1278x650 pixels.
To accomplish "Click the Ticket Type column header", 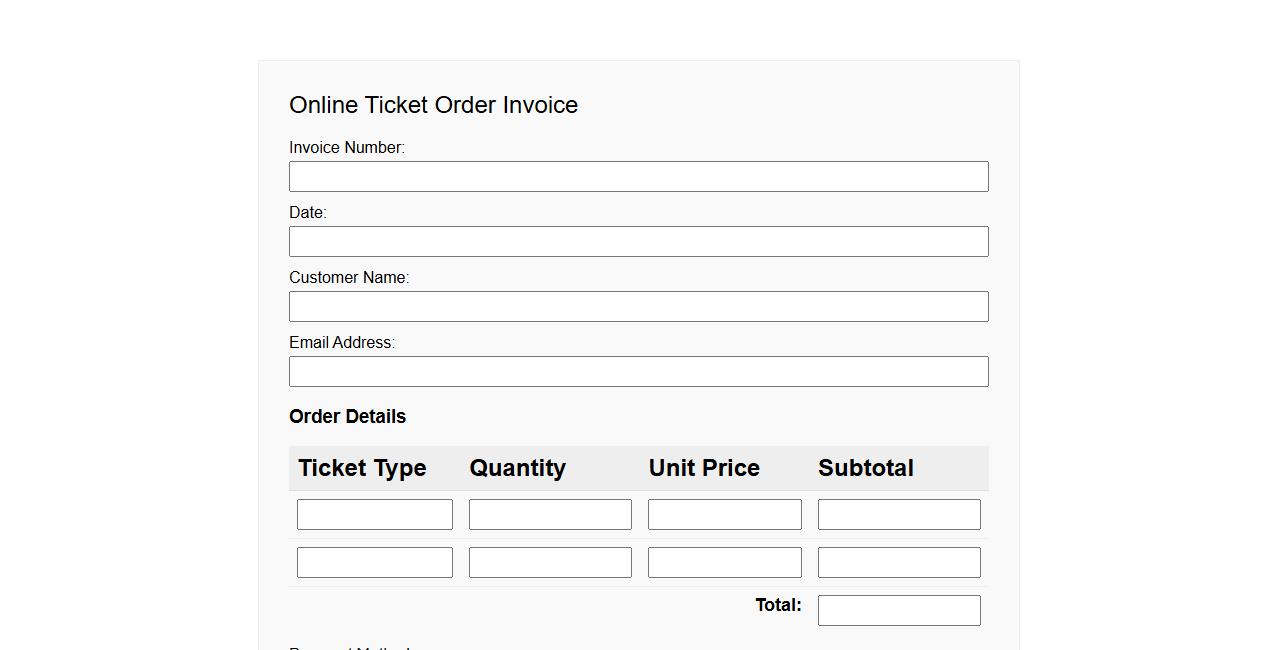I will 362,468.
